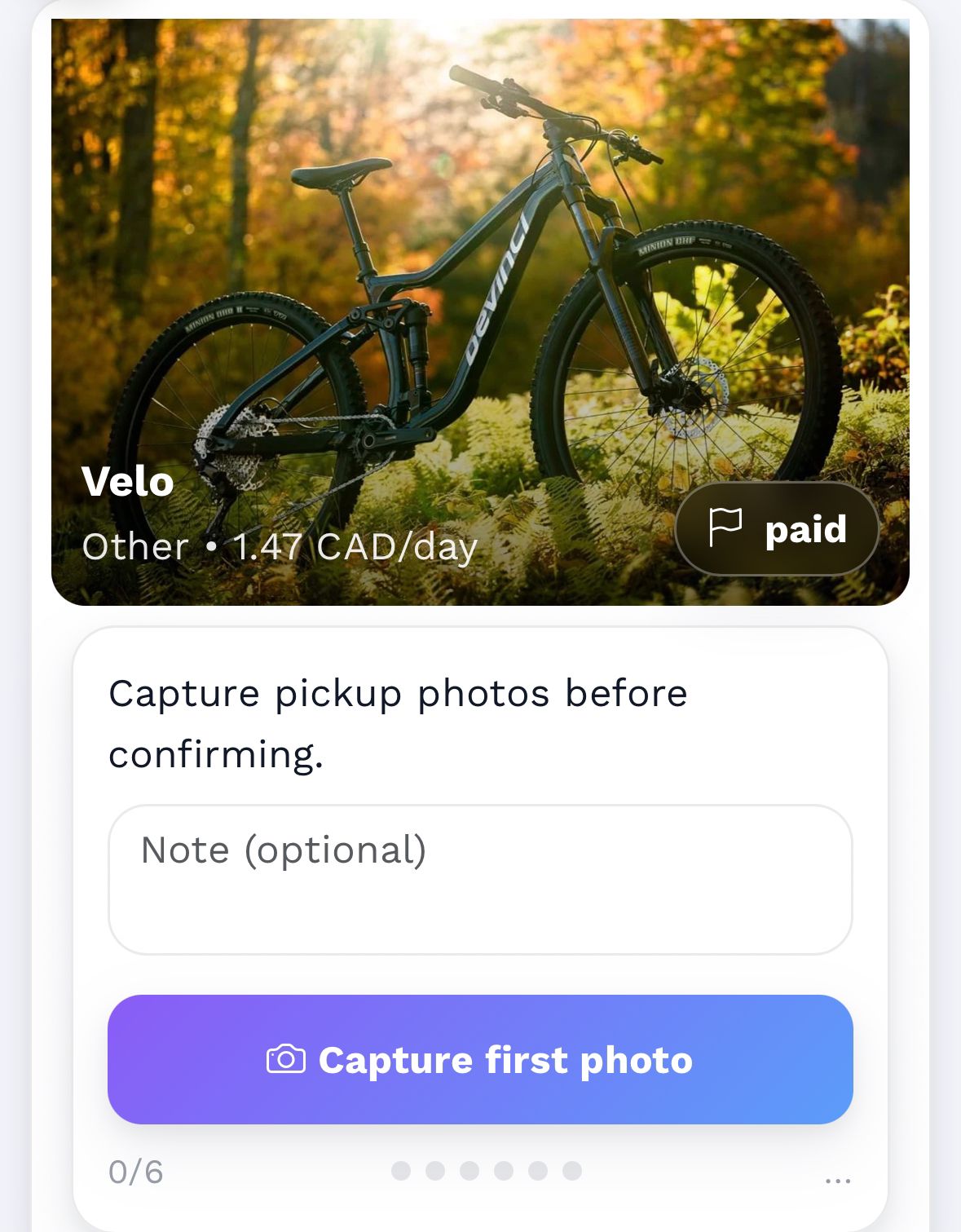Tap the bike saddle in the photo
The width and height of the screenshot is (961, 1232).
(342, 171)
